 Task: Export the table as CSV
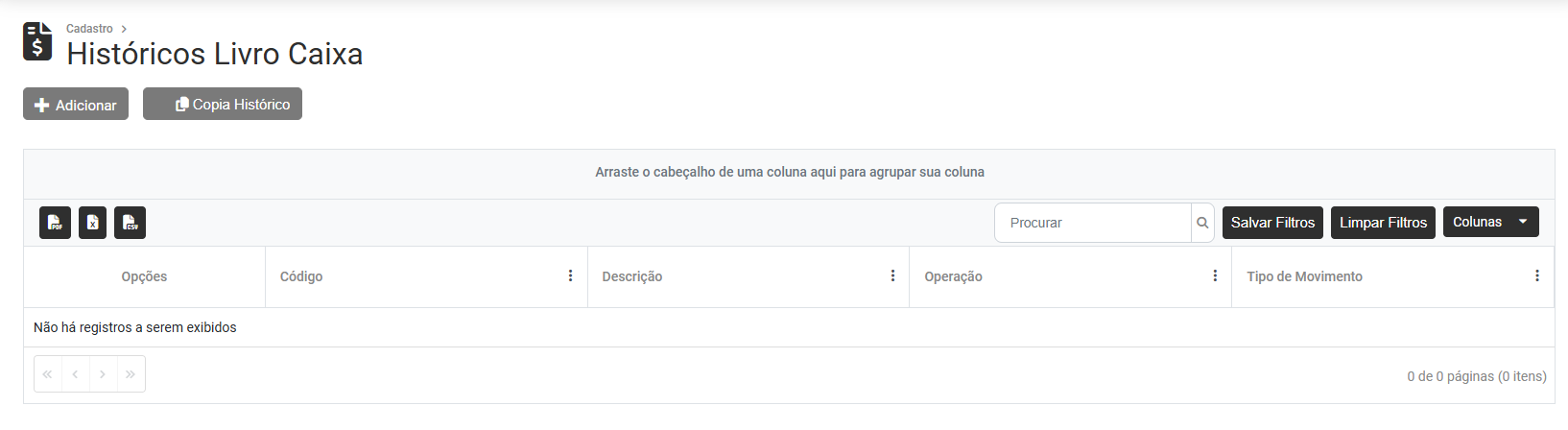[130, 223]
